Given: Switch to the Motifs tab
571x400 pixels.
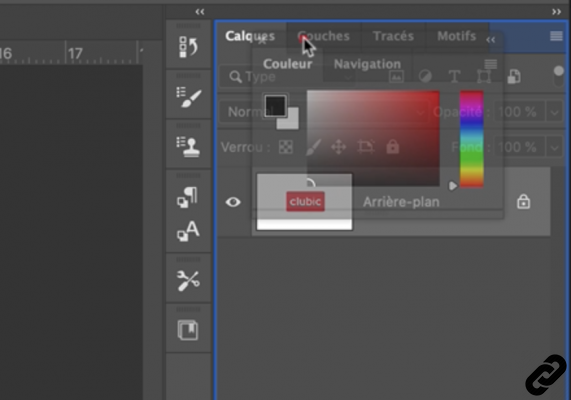Looking at the screenshot, I should [x=457, y=36].
